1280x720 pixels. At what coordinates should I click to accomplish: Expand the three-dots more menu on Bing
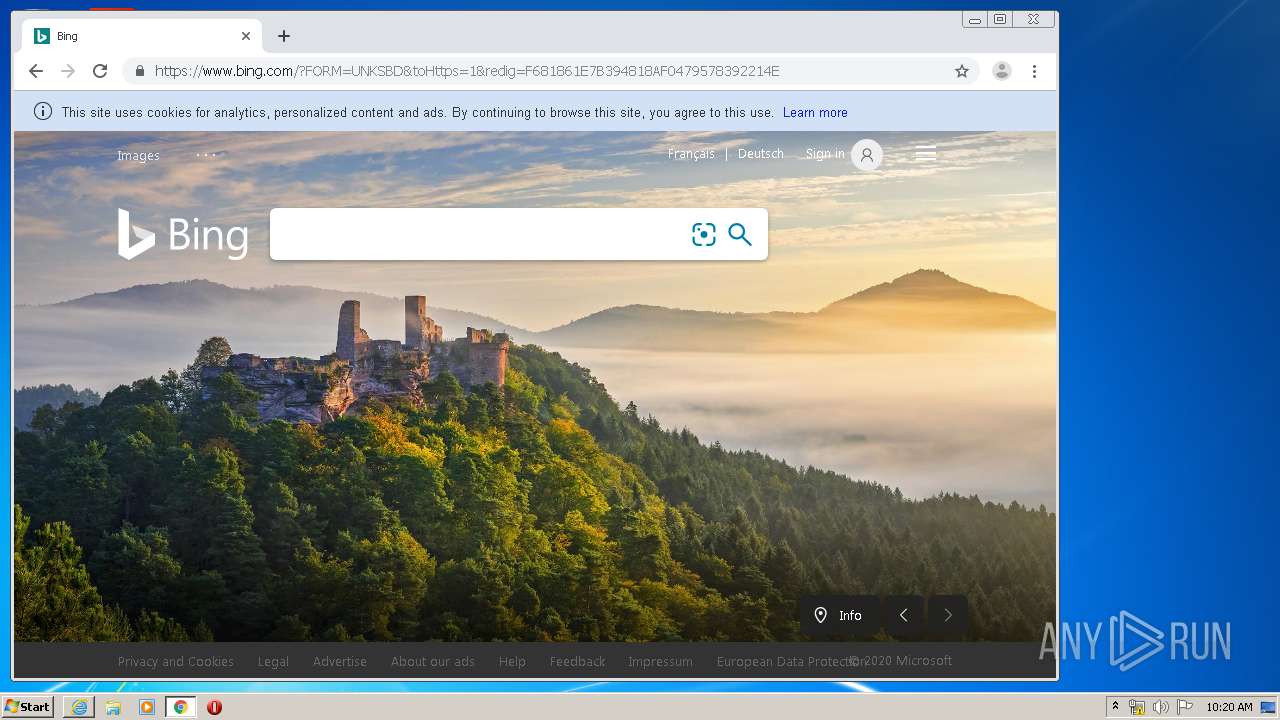(206, 155)
